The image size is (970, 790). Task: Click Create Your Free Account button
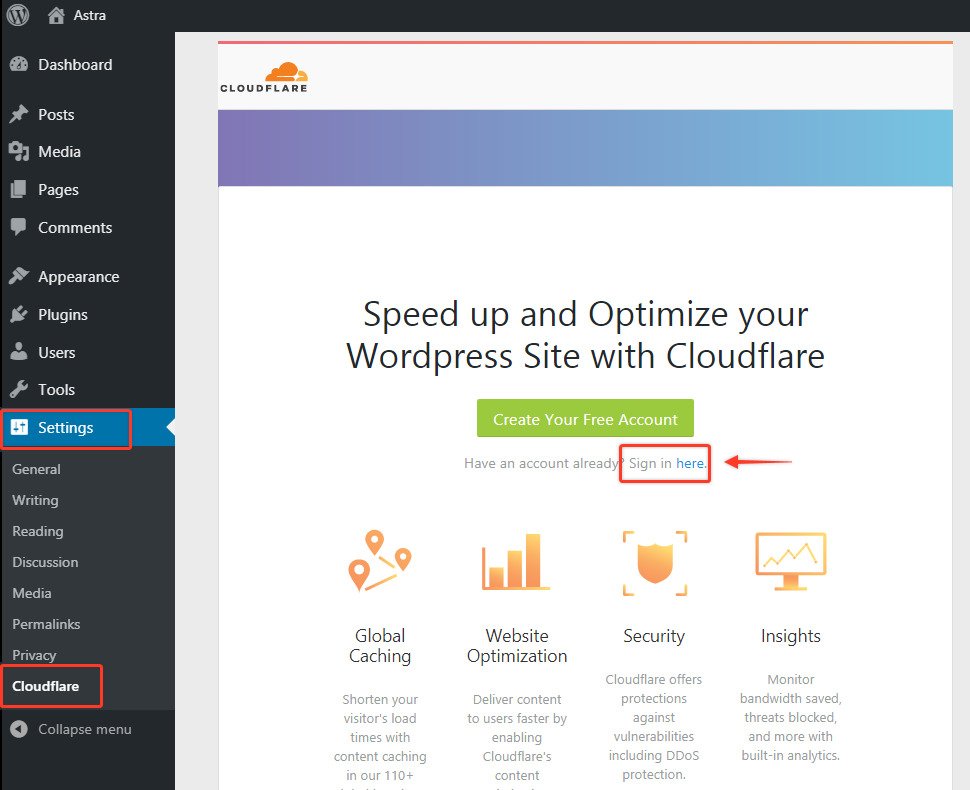pos(585,418)
